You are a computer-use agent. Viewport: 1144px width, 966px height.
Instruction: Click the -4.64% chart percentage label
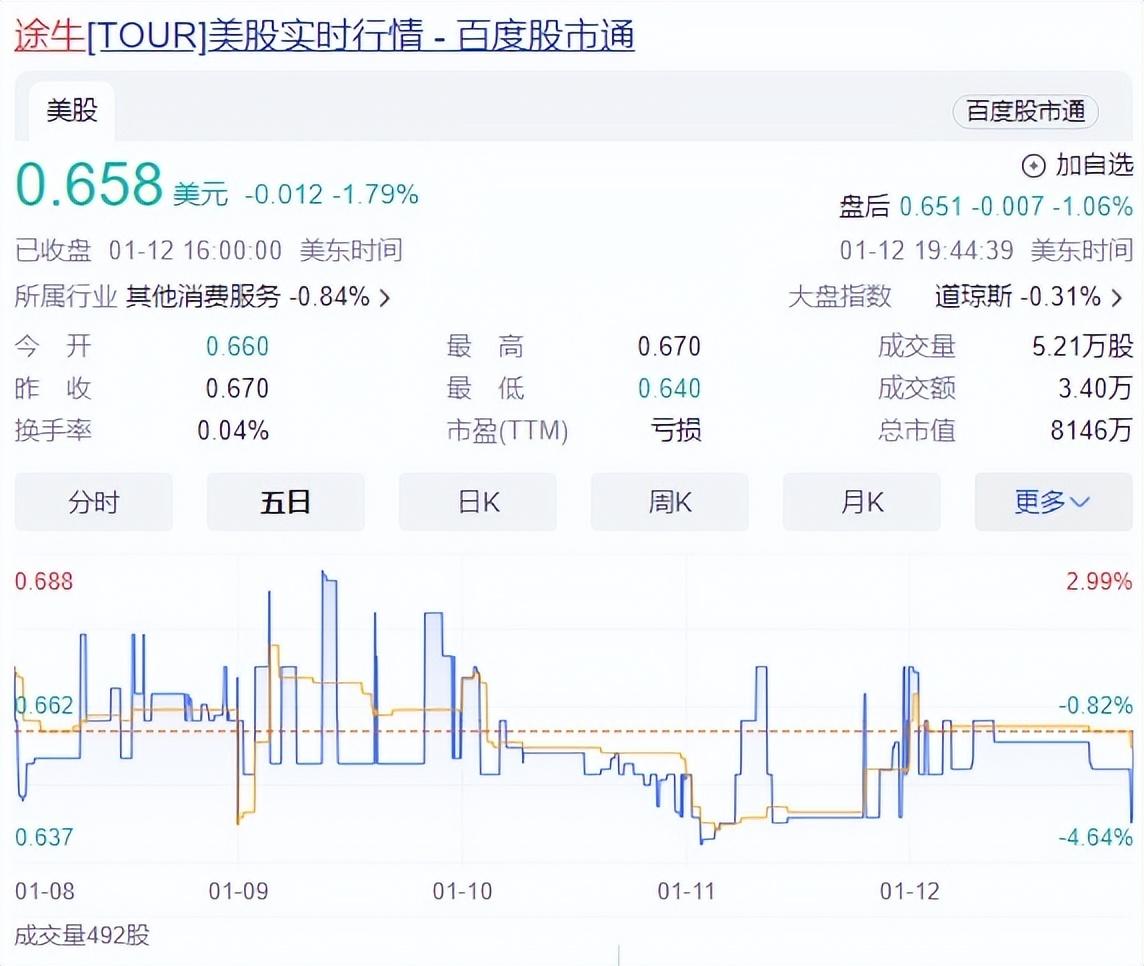(x=1095, y=837)
